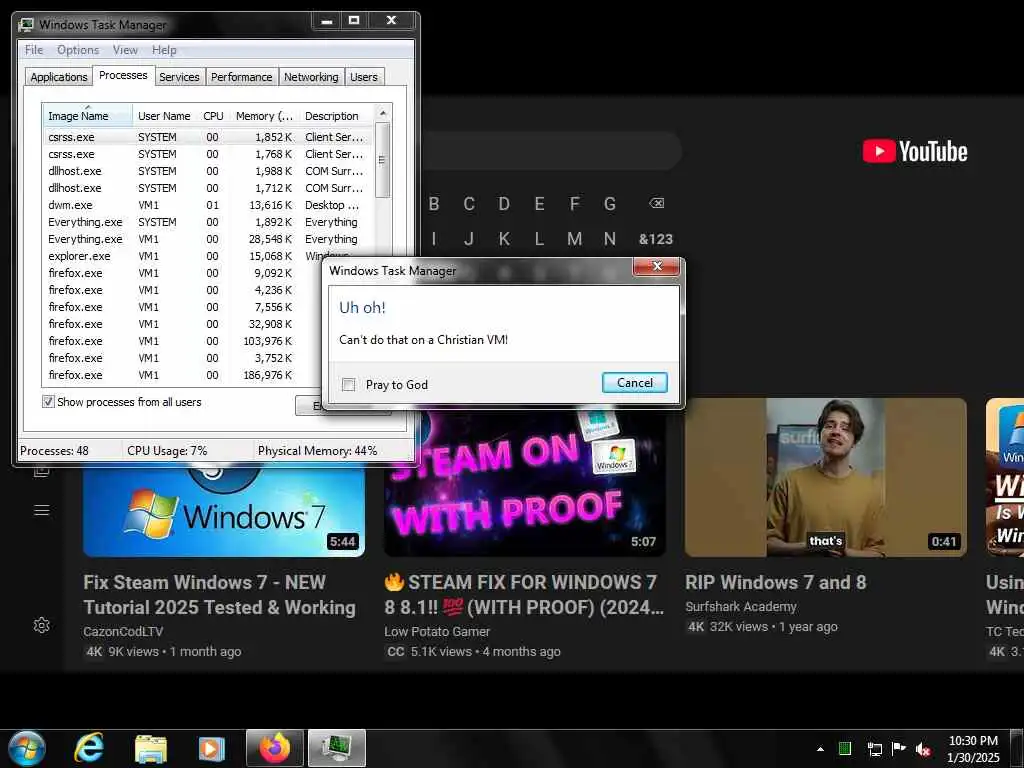The image size is (1024, 768).
Task: Select Everything.exe row owned by SYSTEM
Action: (208, 222)
